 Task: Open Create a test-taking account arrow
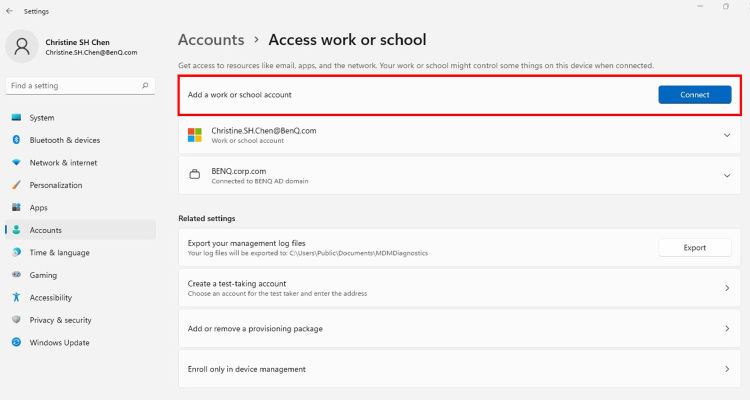click(727, 288)
